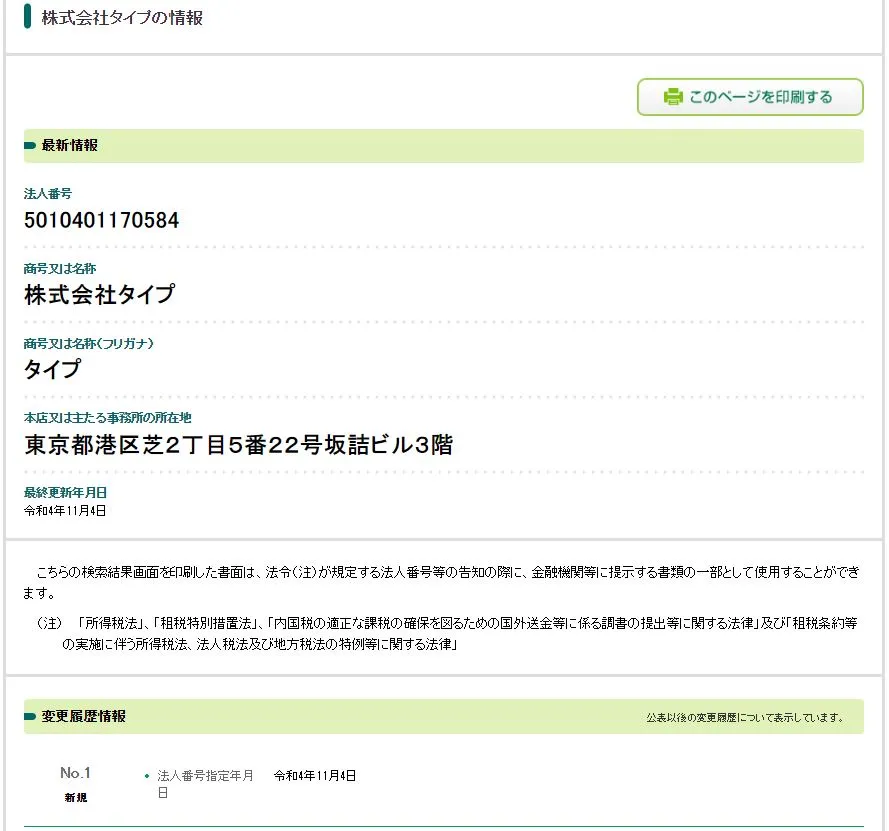Click the green bar beside the page title
This screenshot has height=831, width=889.
28,17
